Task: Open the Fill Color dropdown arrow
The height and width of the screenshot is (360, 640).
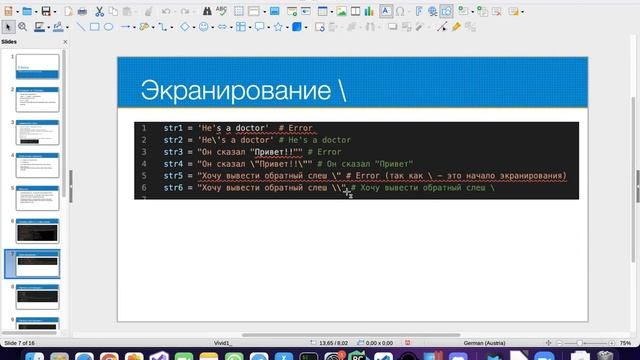Action: coord(67,27)
